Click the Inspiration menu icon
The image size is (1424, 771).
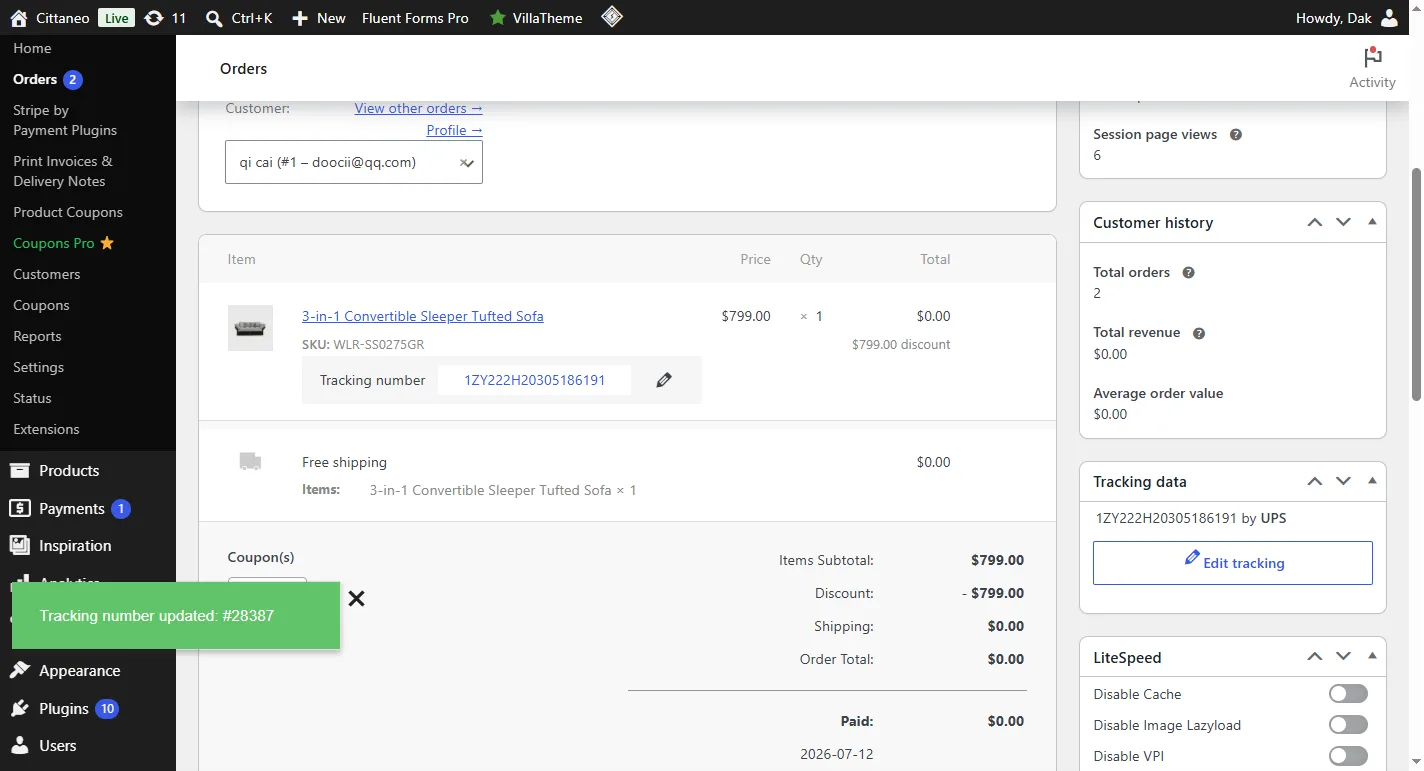coord(19,545)
